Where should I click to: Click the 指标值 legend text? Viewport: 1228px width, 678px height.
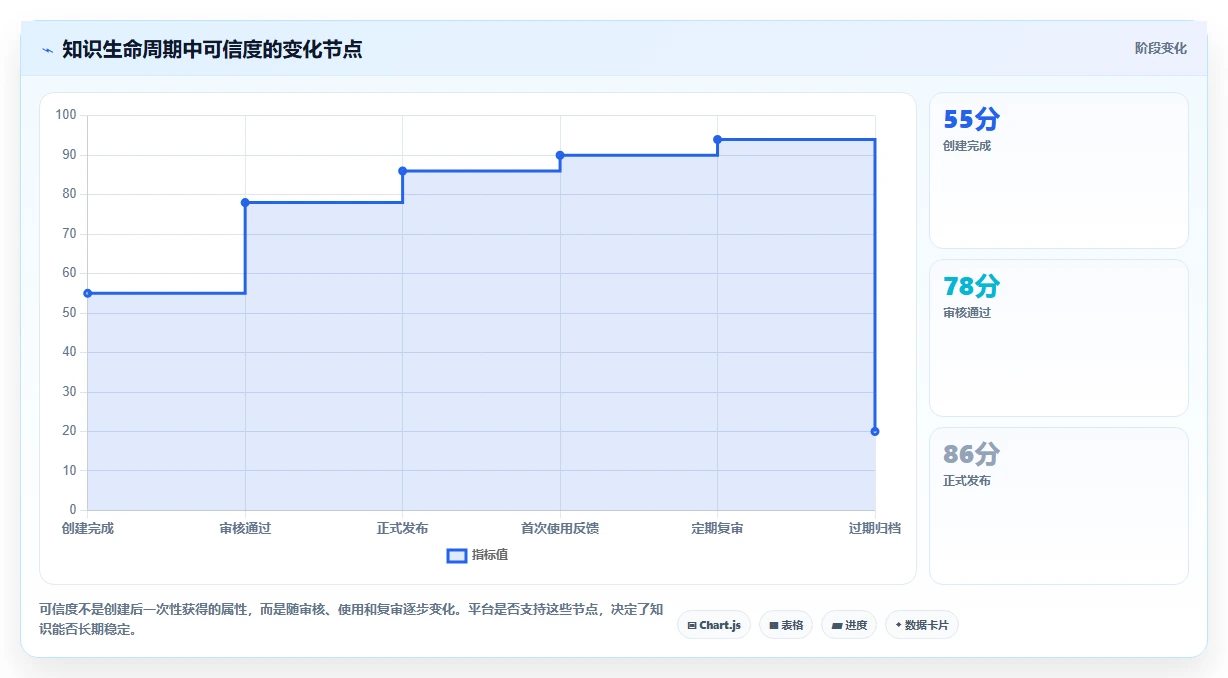click(x=490, y=555)
